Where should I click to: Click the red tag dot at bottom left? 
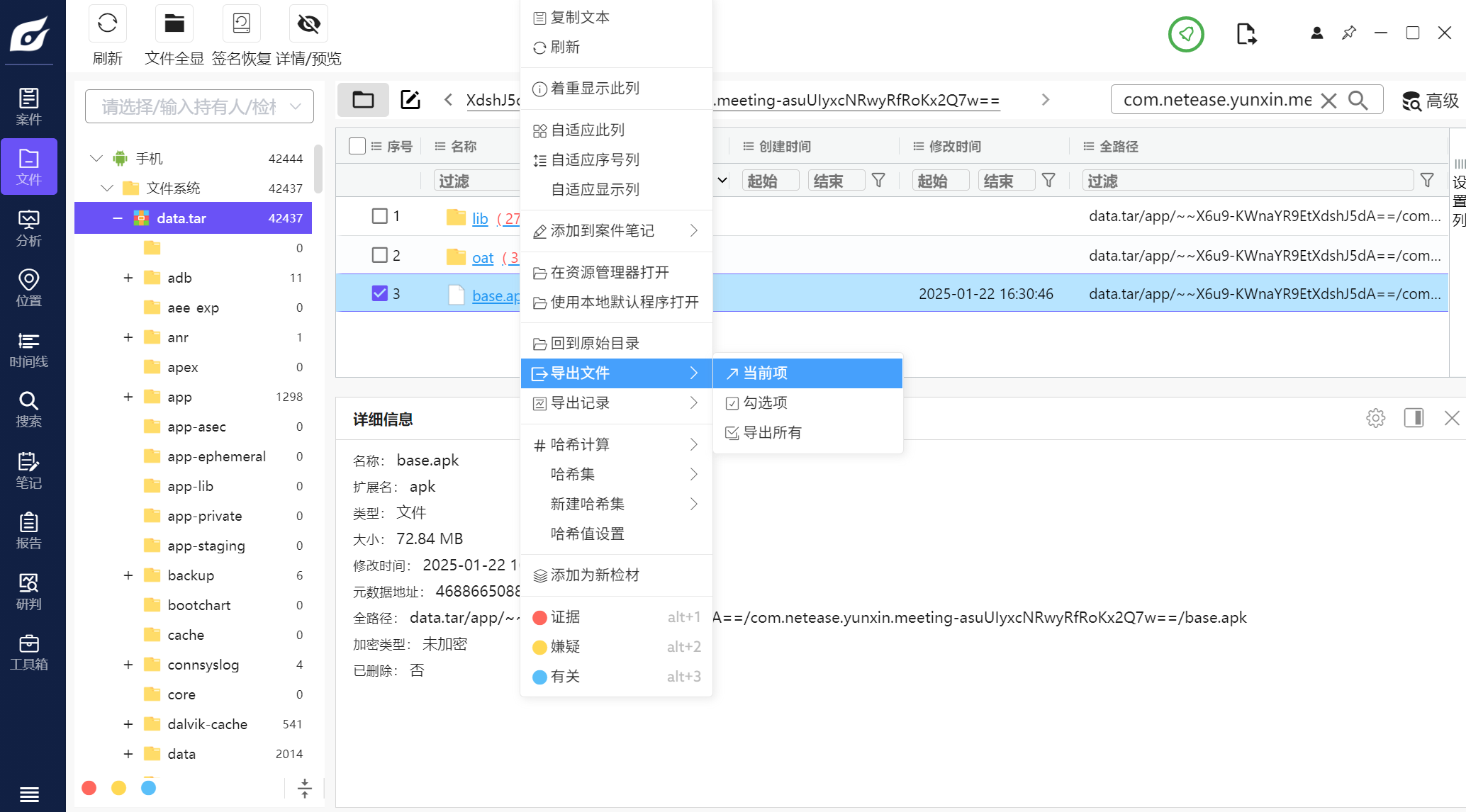pos(89,788)
